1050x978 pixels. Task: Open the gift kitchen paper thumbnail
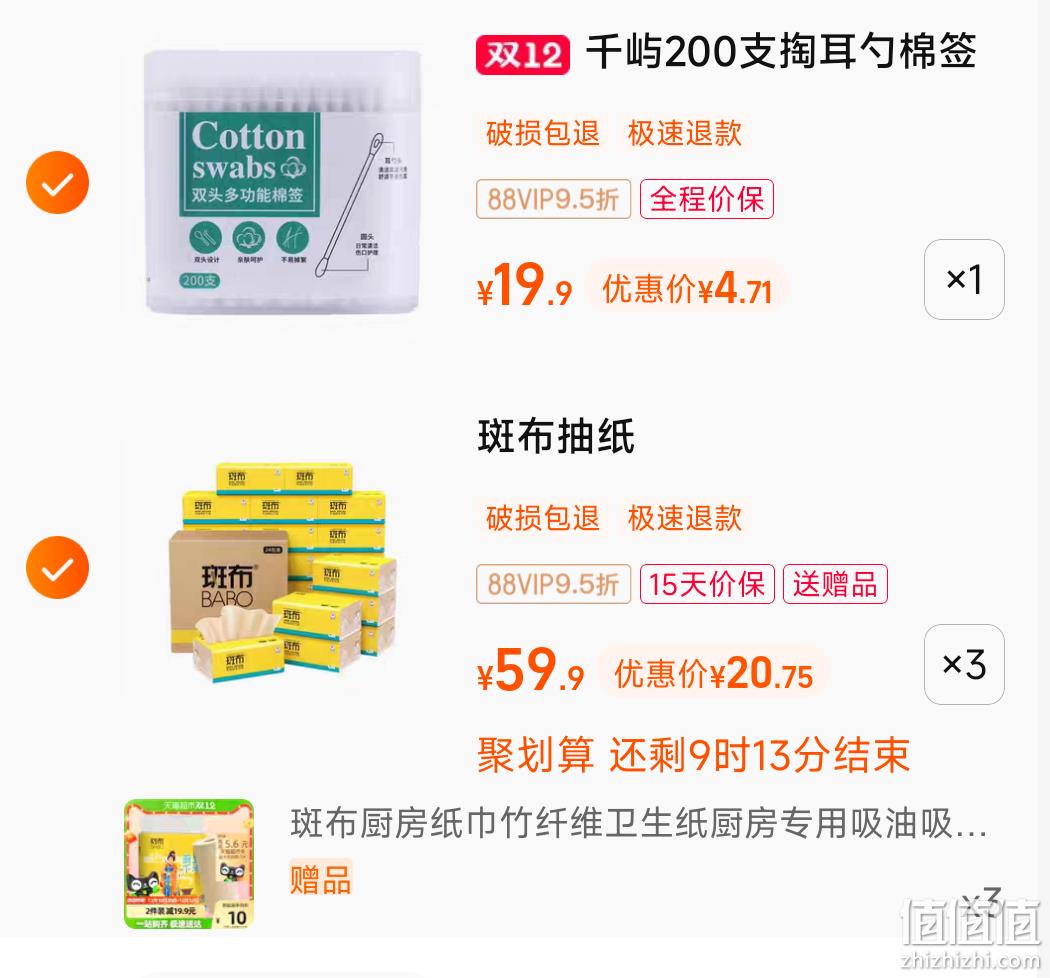[189, 863]
